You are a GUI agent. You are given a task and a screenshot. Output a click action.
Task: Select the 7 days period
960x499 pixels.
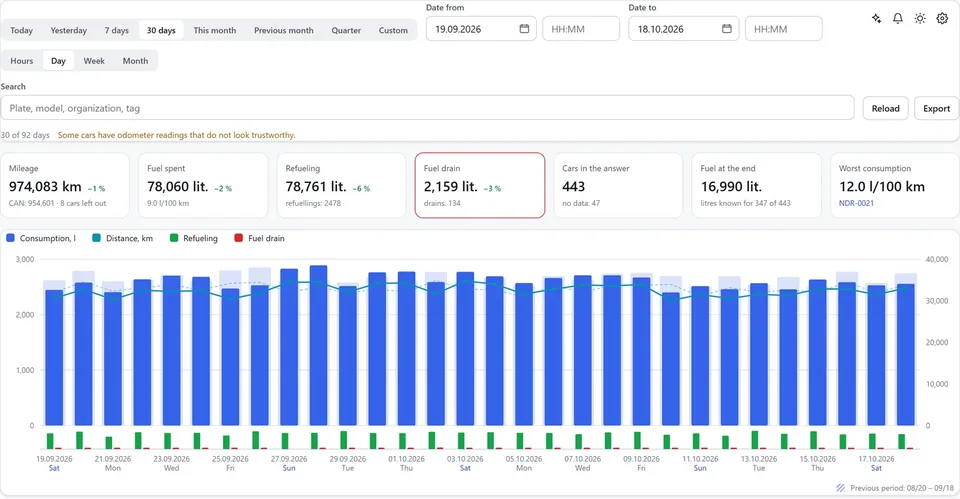116,30
